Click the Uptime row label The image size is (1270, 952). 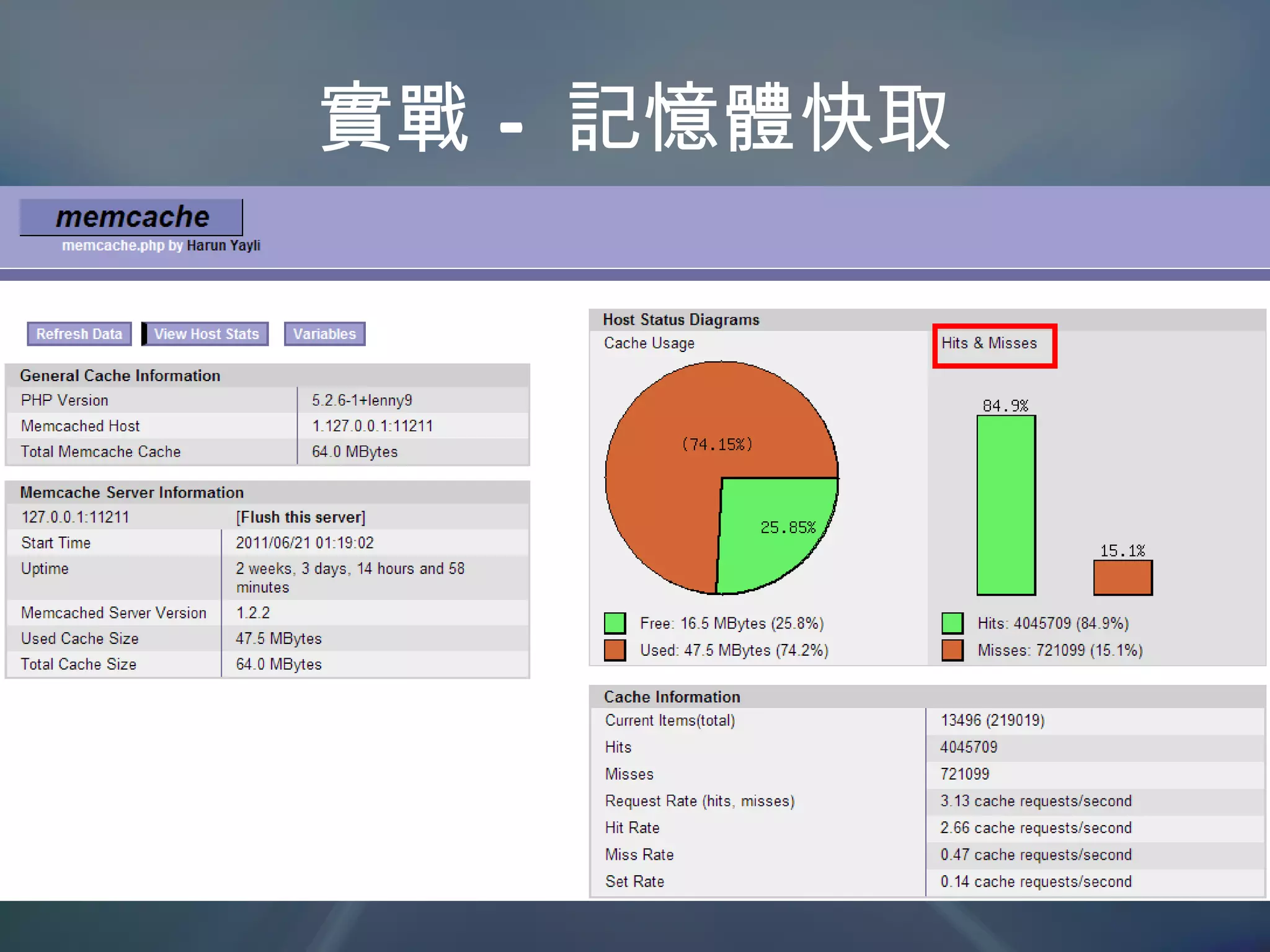point(45,568)
